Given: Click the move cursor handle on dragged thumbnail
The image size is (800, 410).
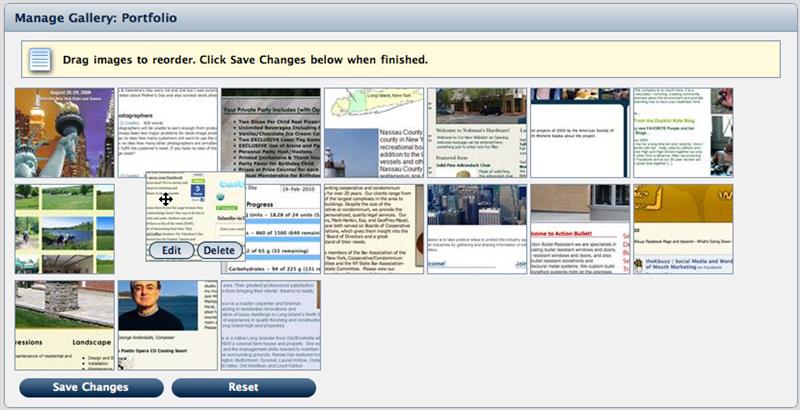Looking at the screenshot, I should (x=165, y=199).
